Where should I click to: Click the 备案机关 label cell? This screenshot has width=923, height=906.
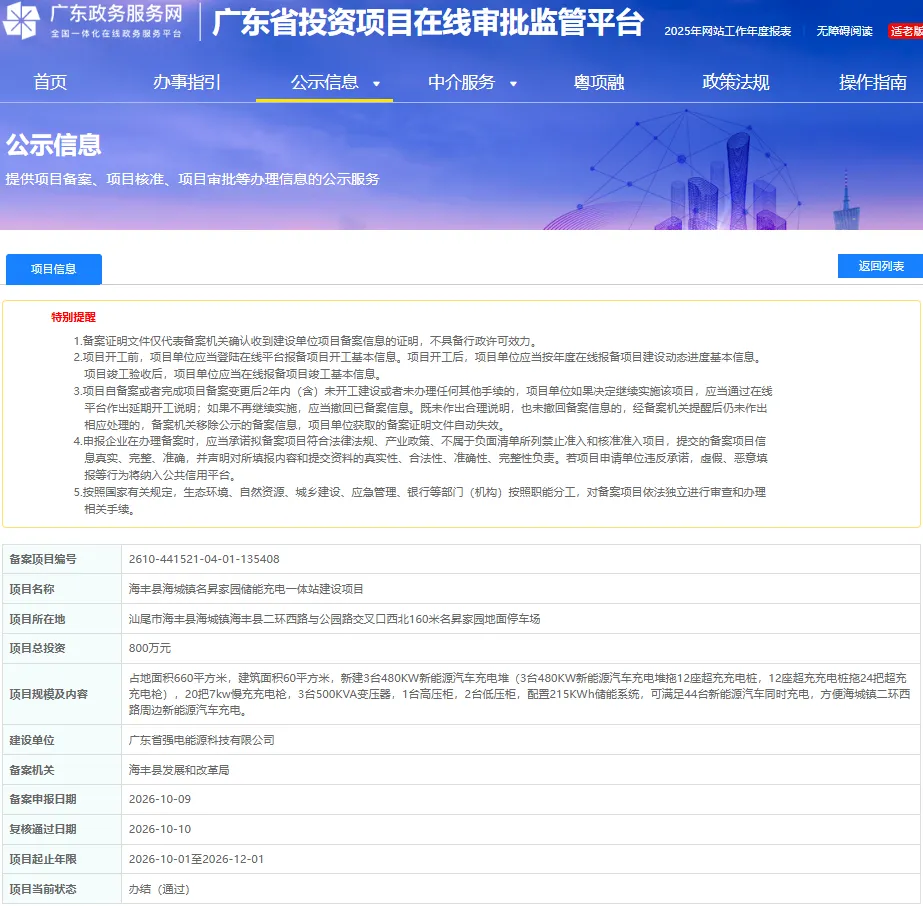[62, 770]
